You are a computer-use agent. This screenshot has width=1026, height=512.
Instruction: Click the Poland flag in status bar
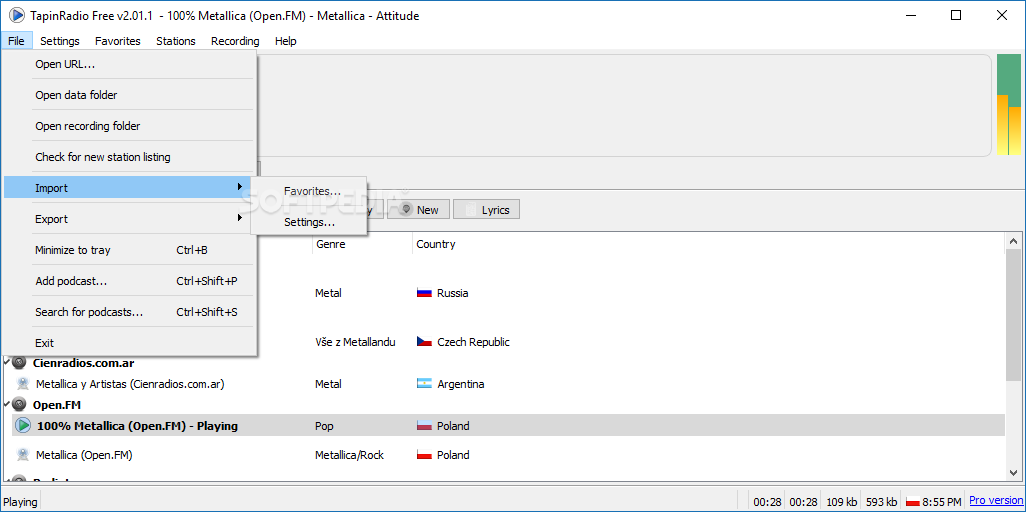click(x=913, y=502)
